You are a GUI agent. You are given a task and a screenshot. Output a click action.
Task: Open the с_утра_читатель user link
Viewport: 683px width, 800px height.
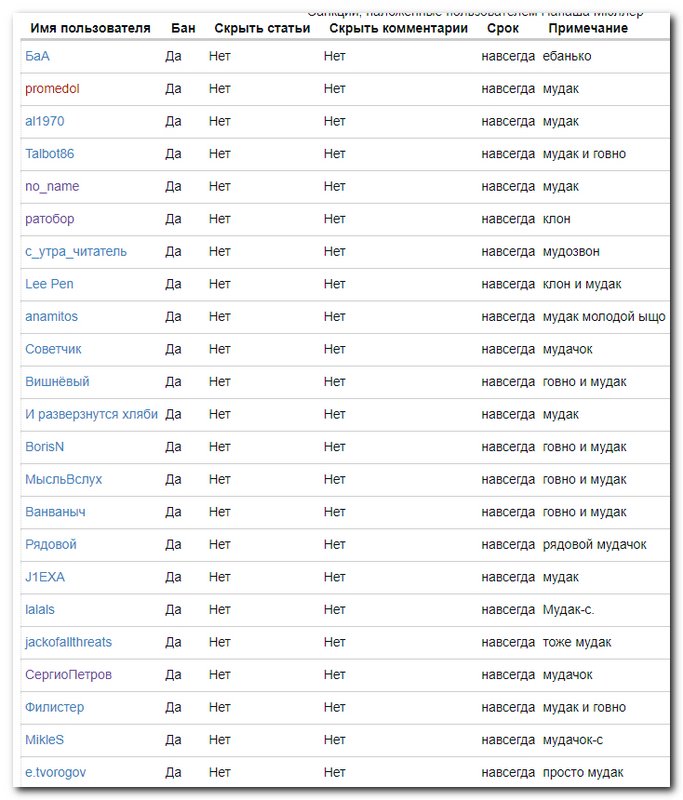coord(76,252)
